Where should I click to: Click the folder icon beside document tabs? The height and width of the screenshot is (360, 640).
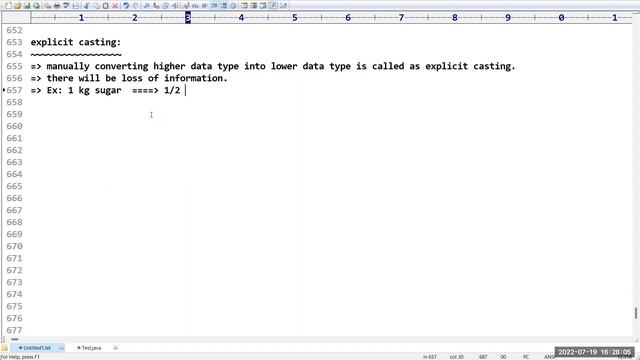pos(4,348)
